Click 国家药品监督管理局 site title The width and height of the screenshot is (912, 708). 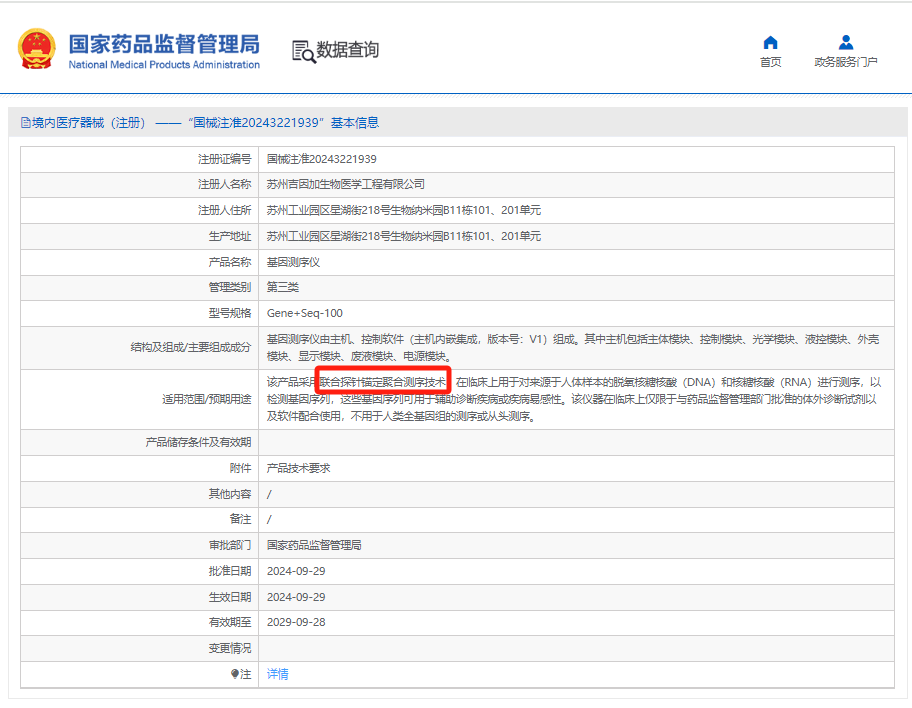[x=164, y=44]
